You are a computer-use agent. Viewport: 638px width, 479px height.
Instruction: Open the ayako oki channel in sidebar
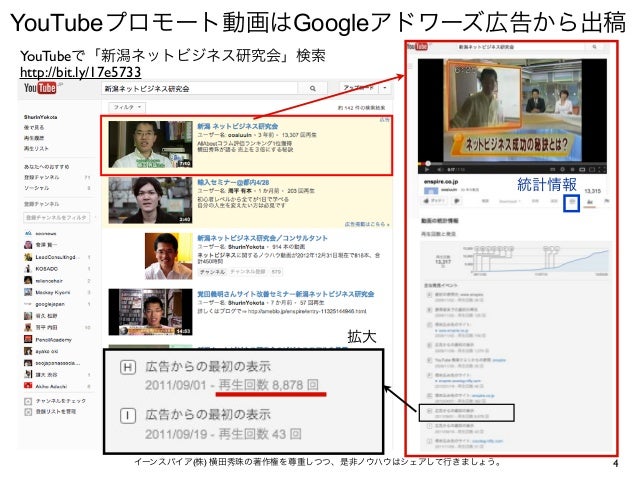[46, 351]
